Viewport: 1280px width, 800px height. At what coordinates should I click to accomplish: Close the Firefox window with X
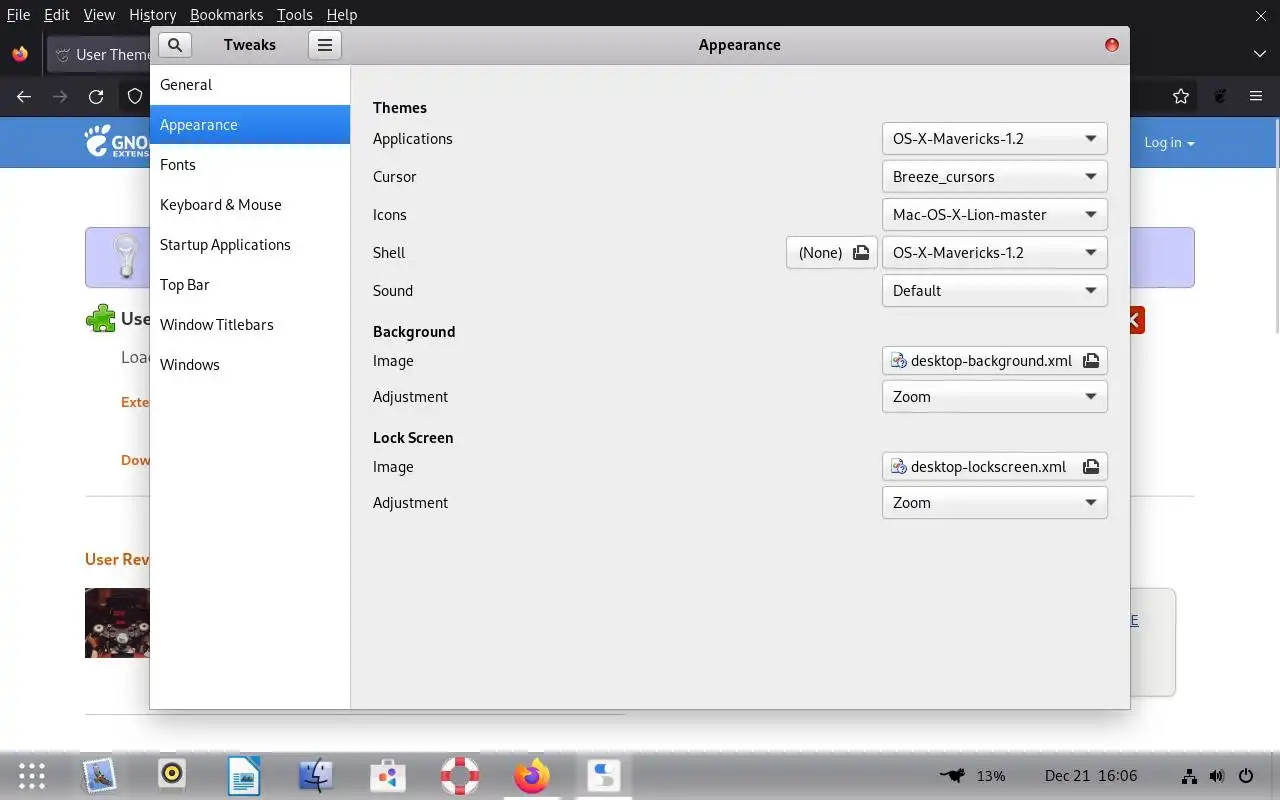[1260, 15]
